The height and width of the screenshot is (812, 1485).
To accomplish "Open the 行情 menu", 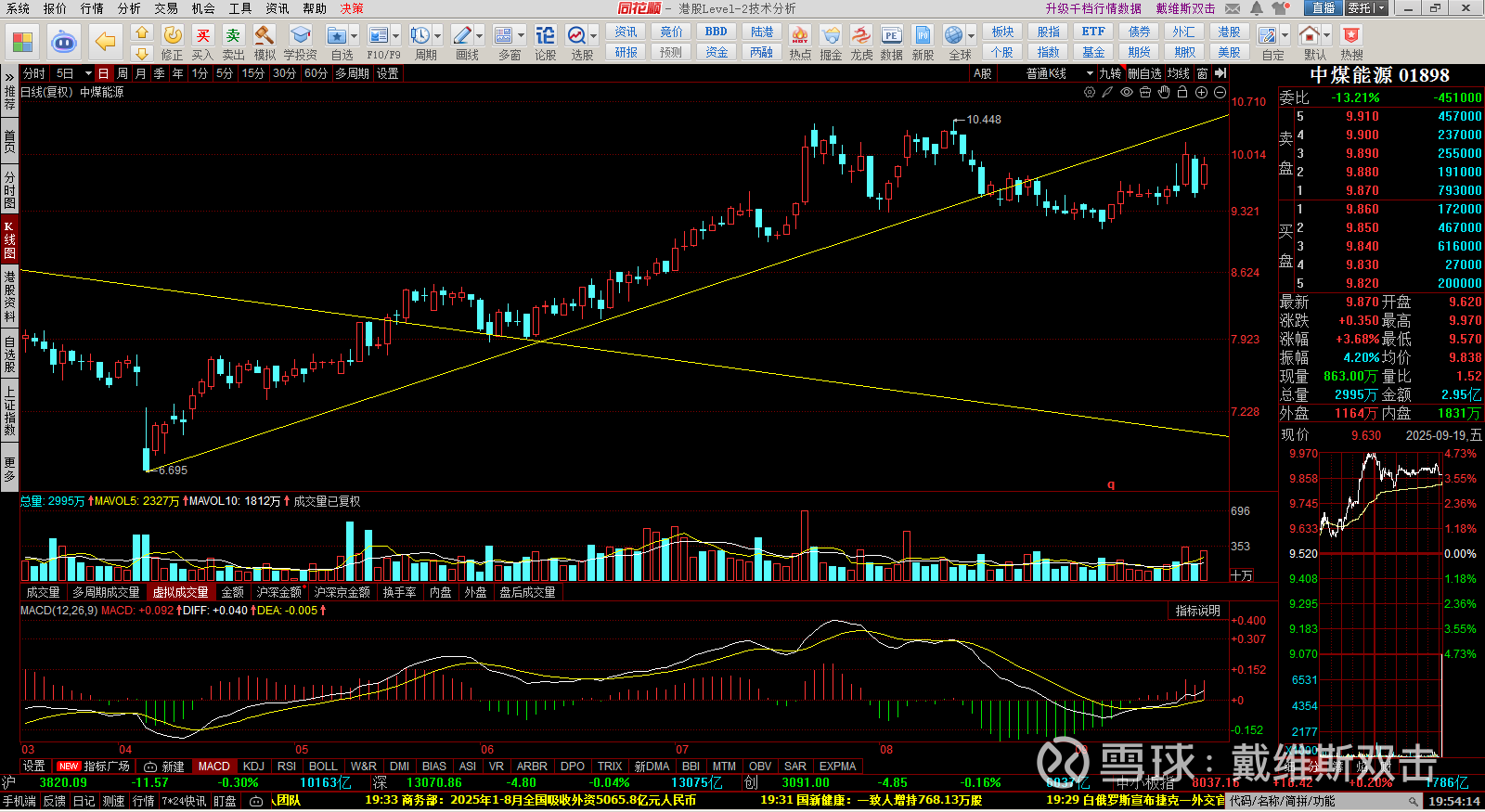I will pyautogui.click(x=92, y=8).
